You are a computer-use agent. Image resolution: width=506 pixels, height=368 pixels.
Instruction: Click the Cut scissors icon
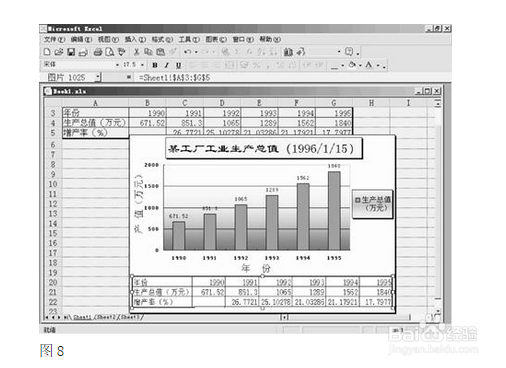coord(136,52)
